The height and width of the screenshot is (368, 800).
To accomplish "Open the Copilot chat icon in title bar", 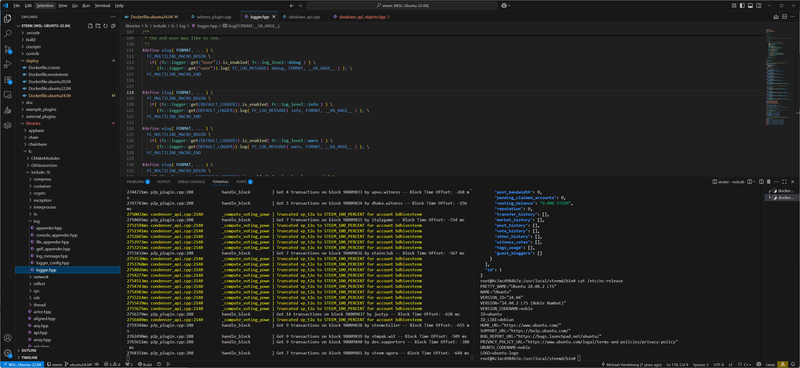I will point(505,5).
